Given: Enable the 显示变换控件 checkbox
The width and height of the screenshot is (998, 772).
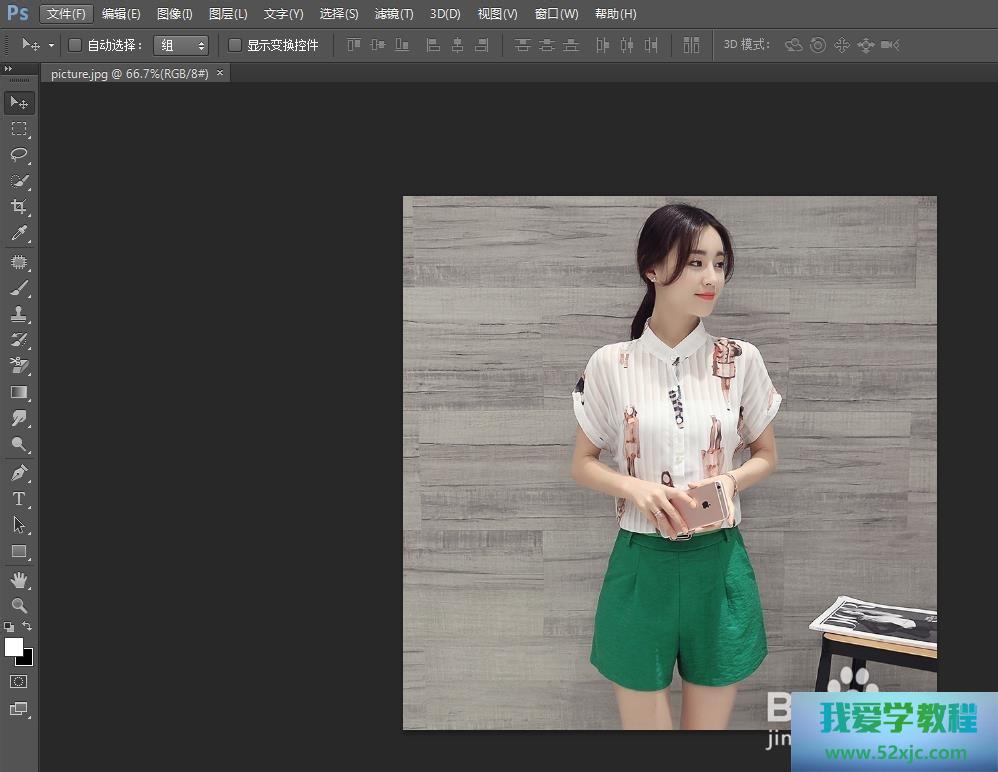Looking at the screenshot, I should click(x=235, y=45).
